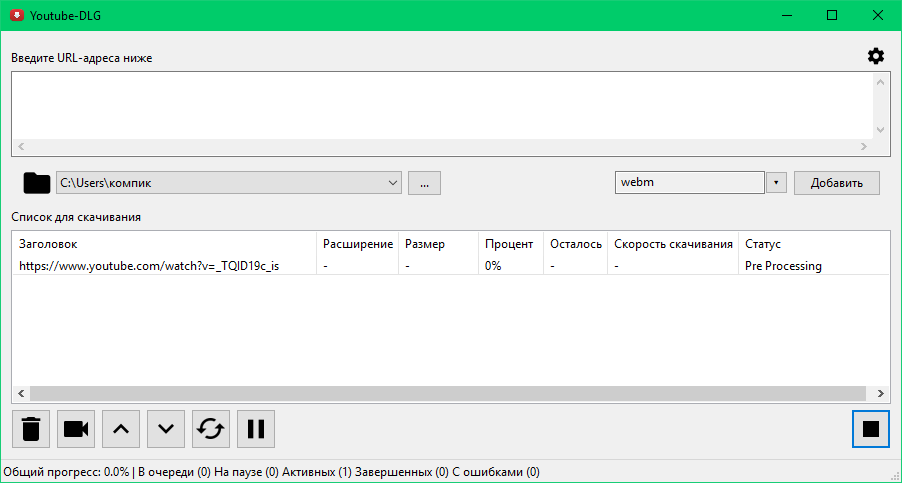The image size is (902, 483).
Task: Play the video with camera icon
Action: (76, 429)
